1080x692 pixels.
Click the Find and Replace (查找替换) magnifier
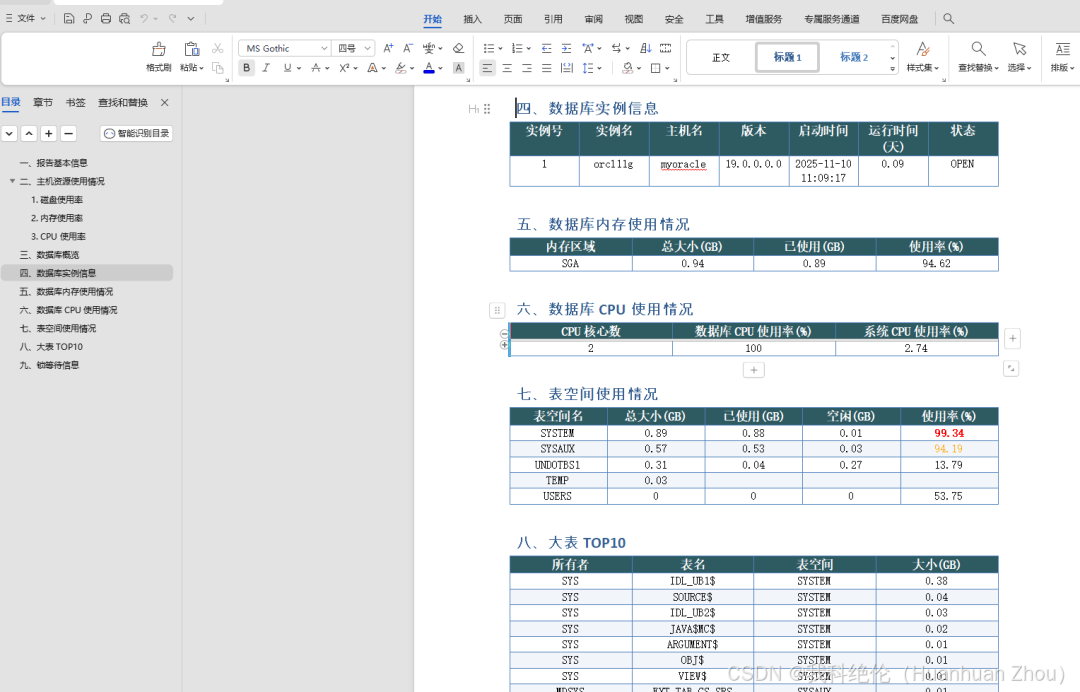pos(978,56)
